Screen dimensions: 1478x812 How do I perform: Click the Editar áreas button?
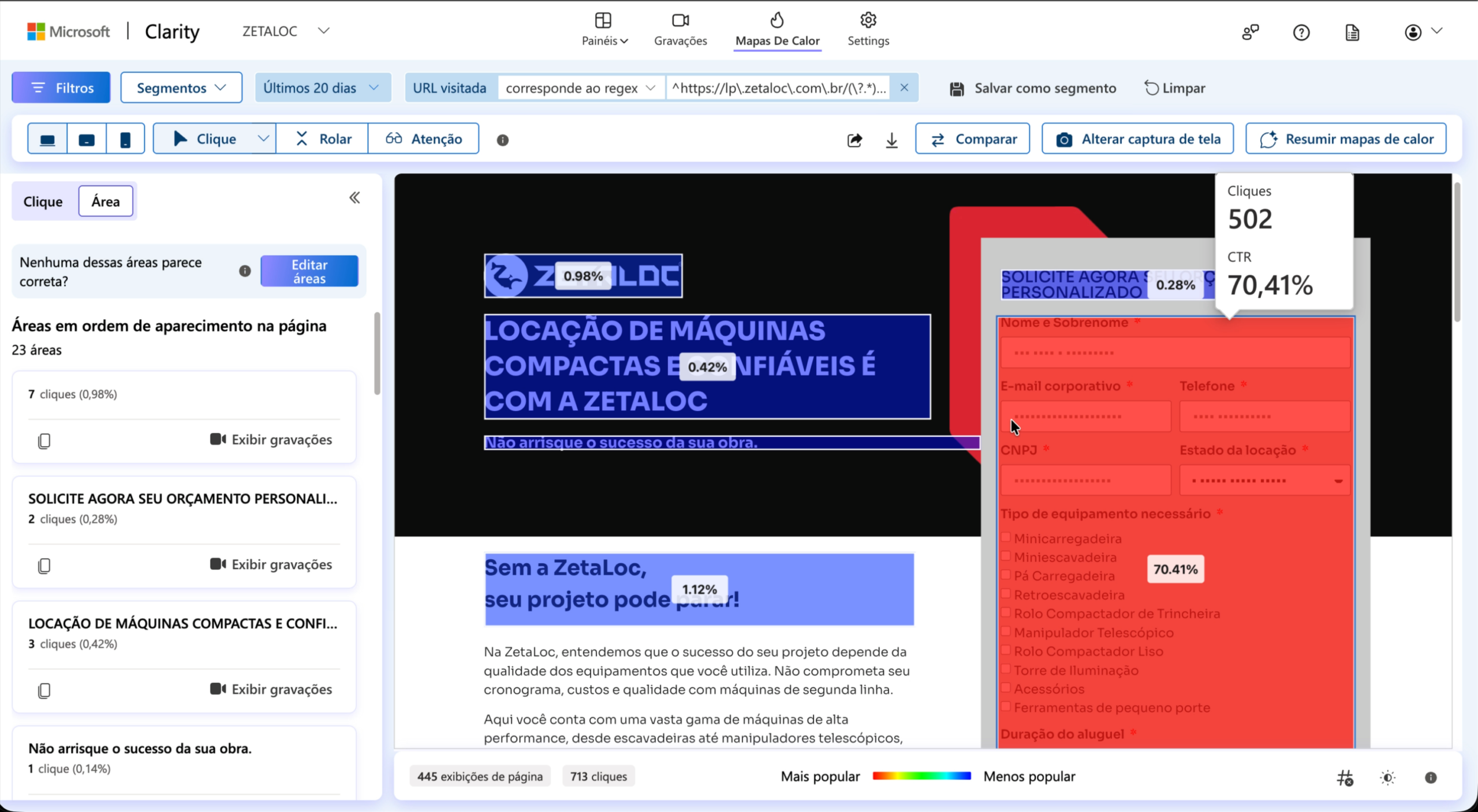(309, 271)
